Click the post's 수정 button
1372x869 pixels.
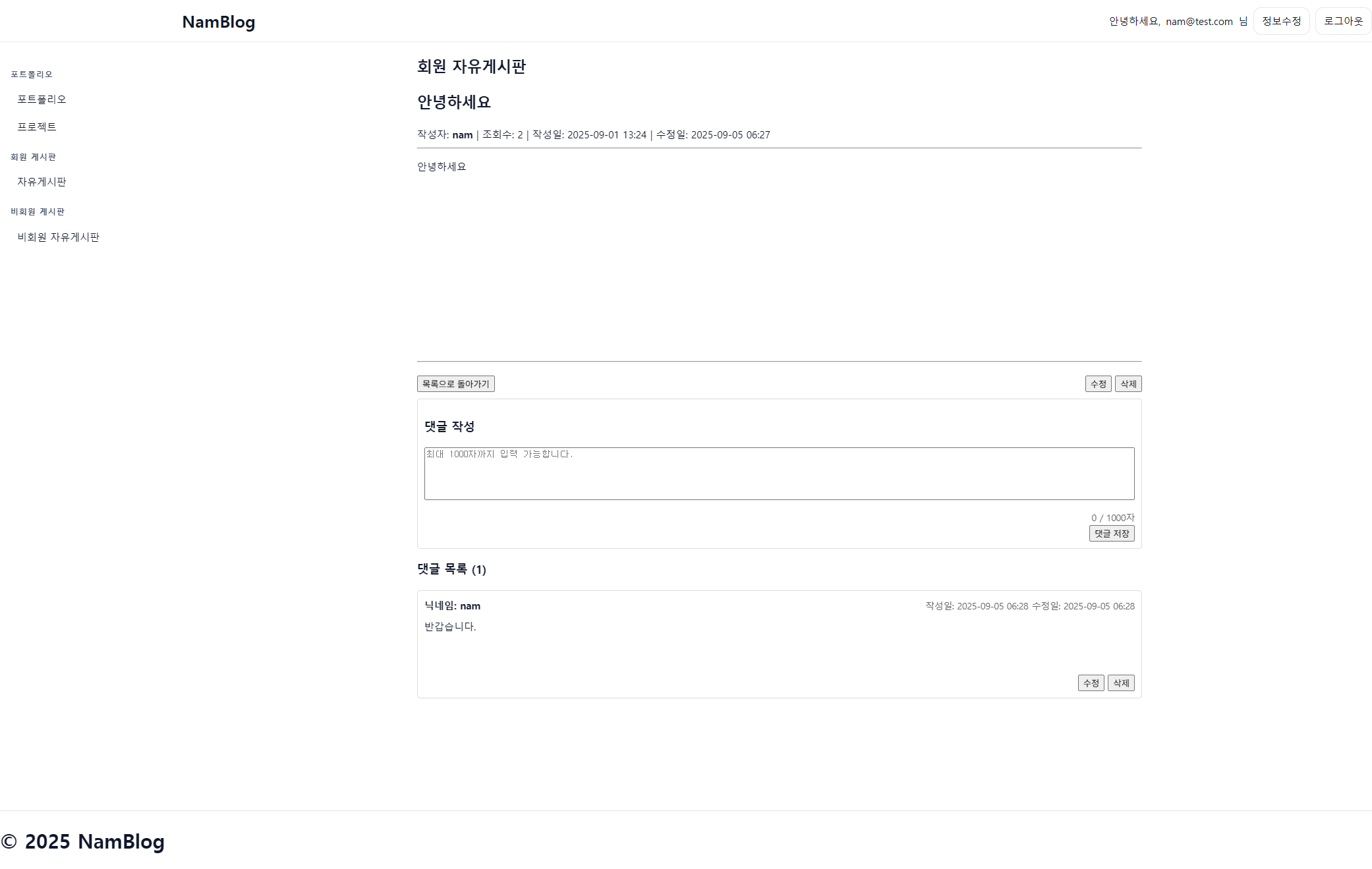click(1098, 384)
